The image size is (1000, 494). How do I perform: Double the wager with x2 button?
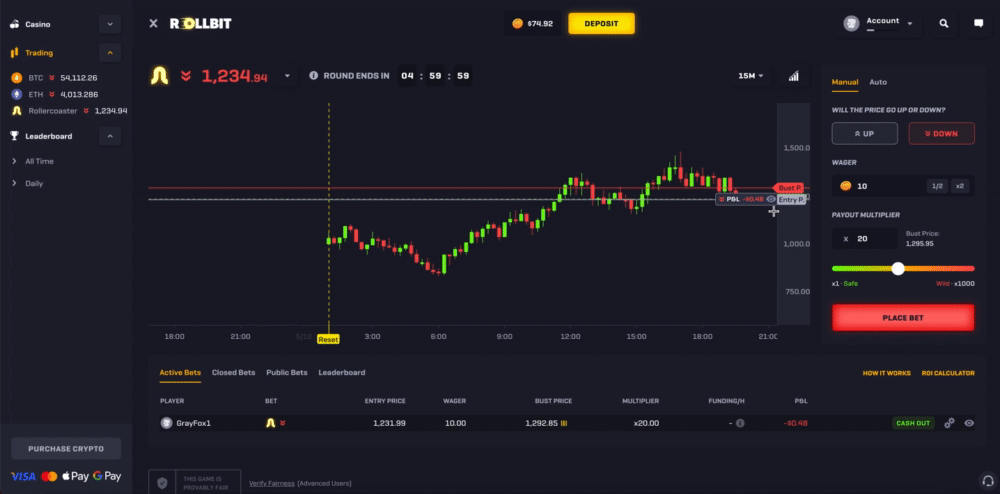coord(960,186)
